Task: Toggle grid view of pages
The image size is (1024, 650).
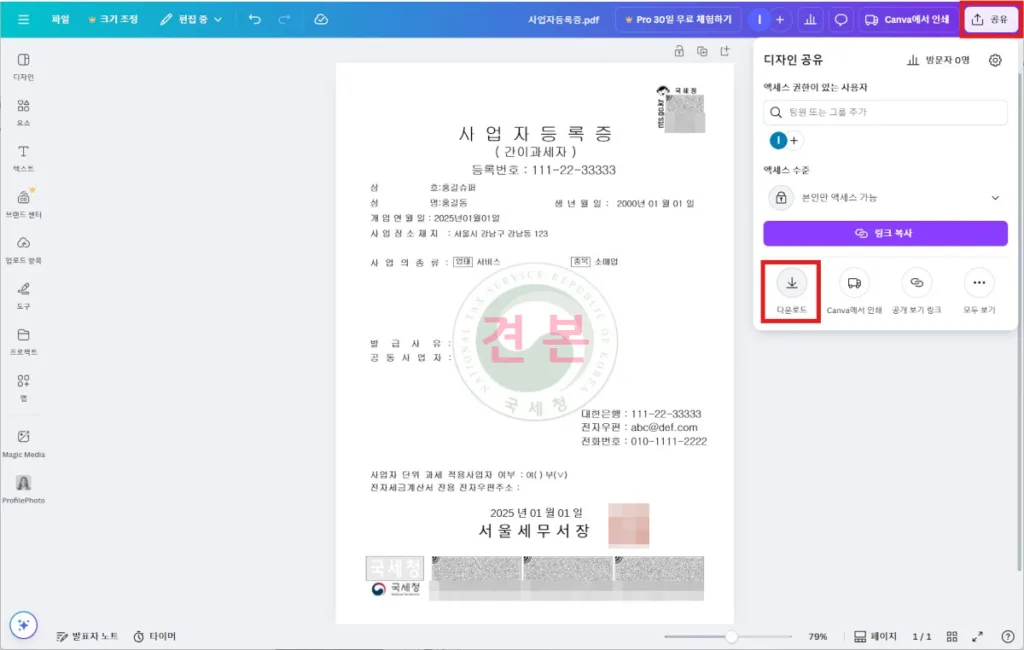Action: pos(952,636)
